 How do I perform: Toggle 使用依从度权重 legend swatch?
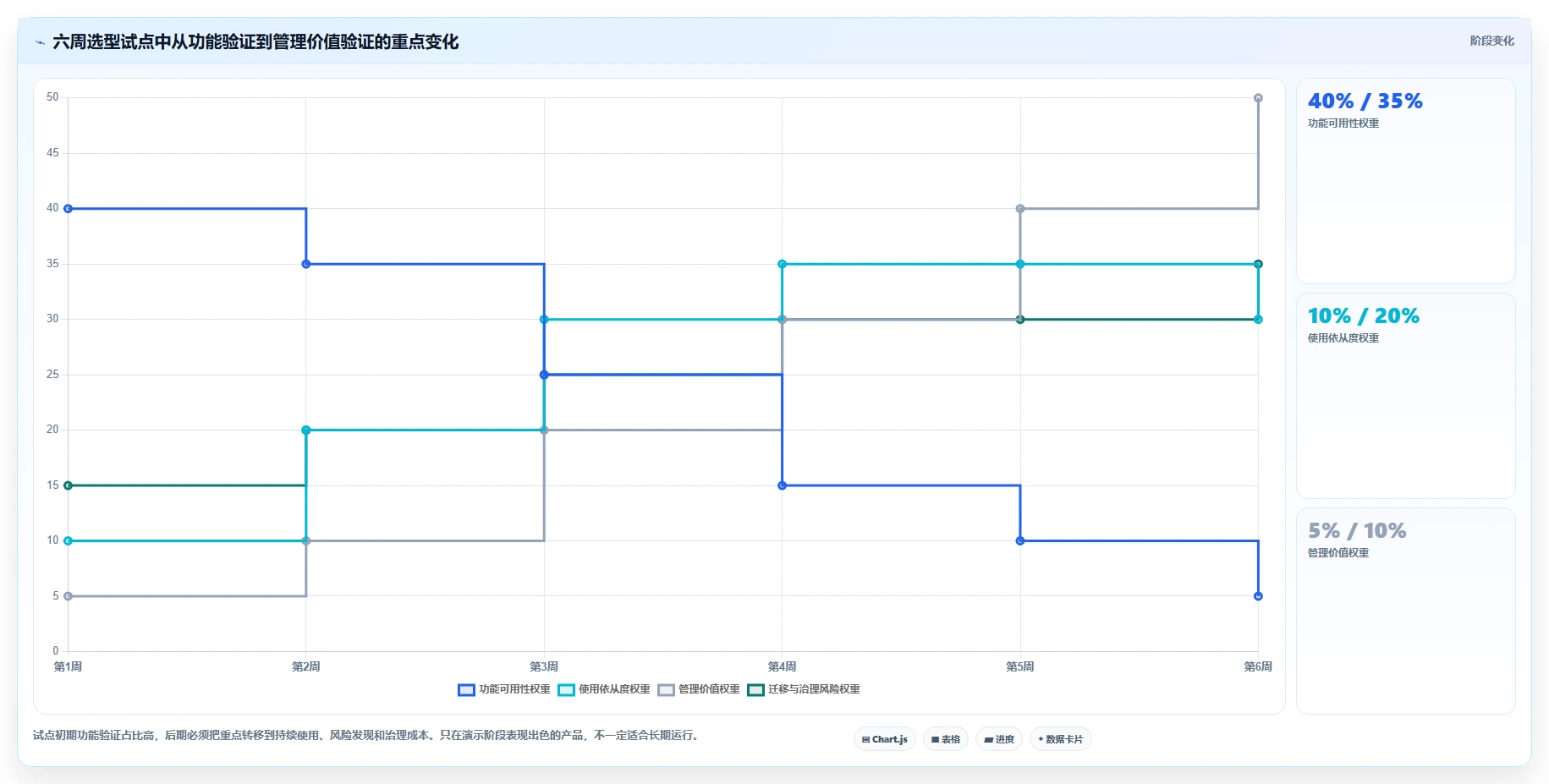(x=566, y=690)
